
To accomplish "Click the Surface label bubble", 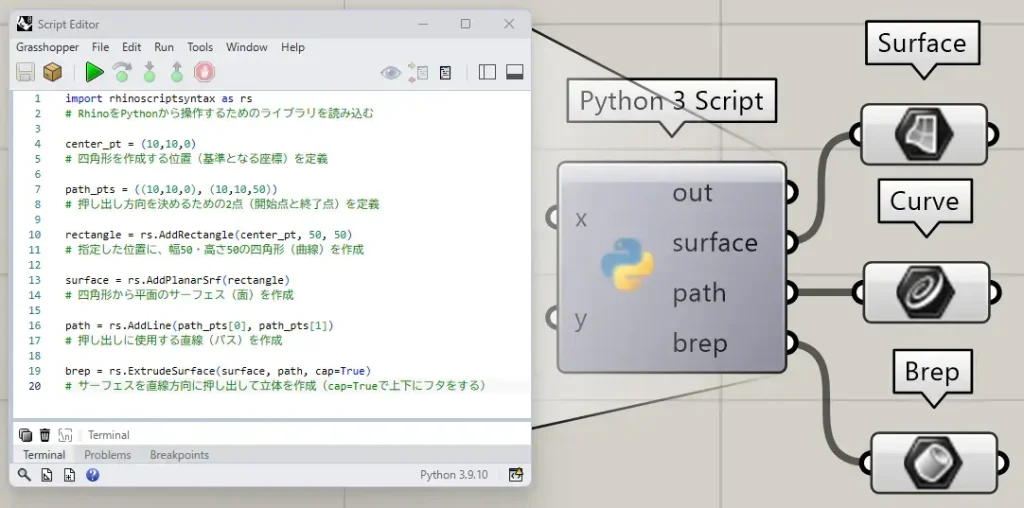I will click(x=922, y=43).
